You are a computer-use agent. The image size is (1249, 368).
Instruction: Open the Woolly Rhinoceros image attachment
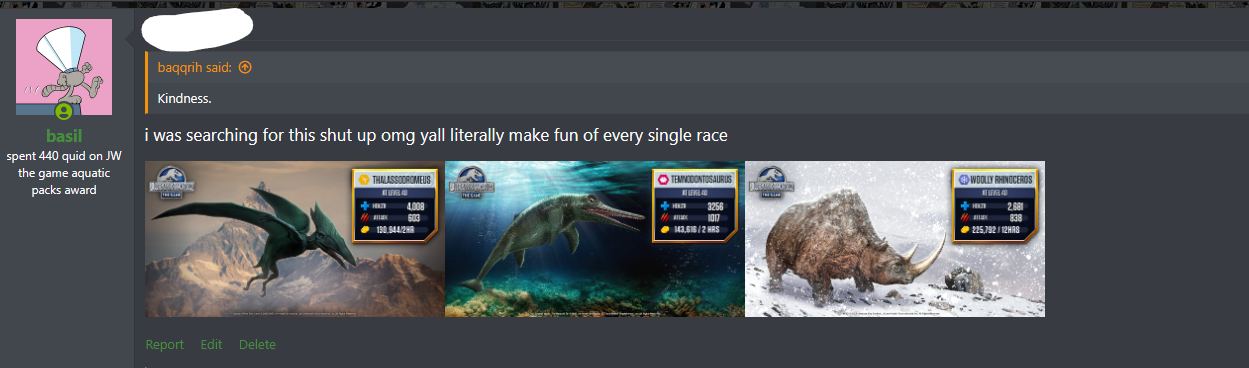895,239
